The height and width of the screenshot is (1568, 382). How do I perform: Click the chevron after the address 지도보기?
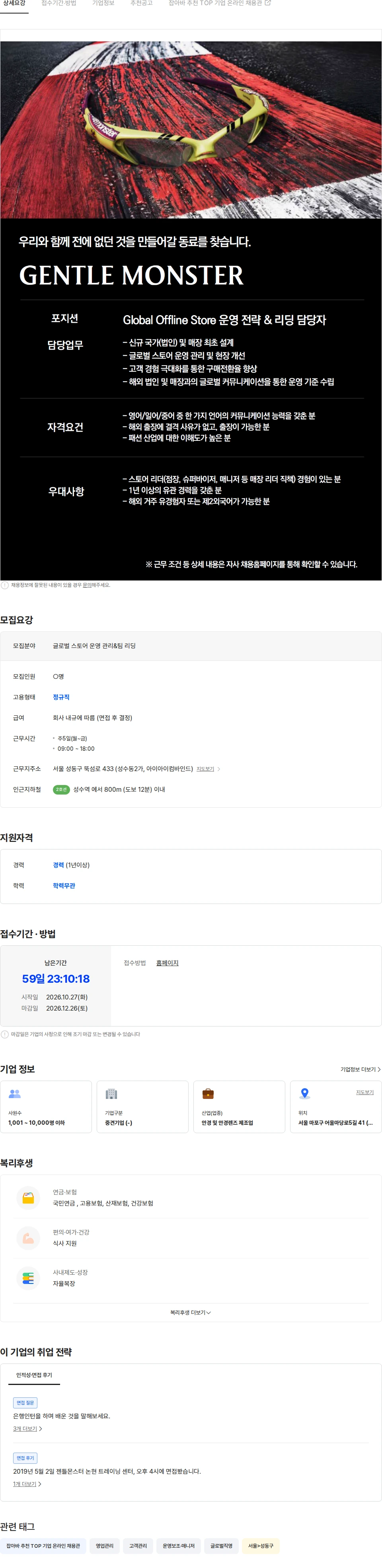coord(219,769)
